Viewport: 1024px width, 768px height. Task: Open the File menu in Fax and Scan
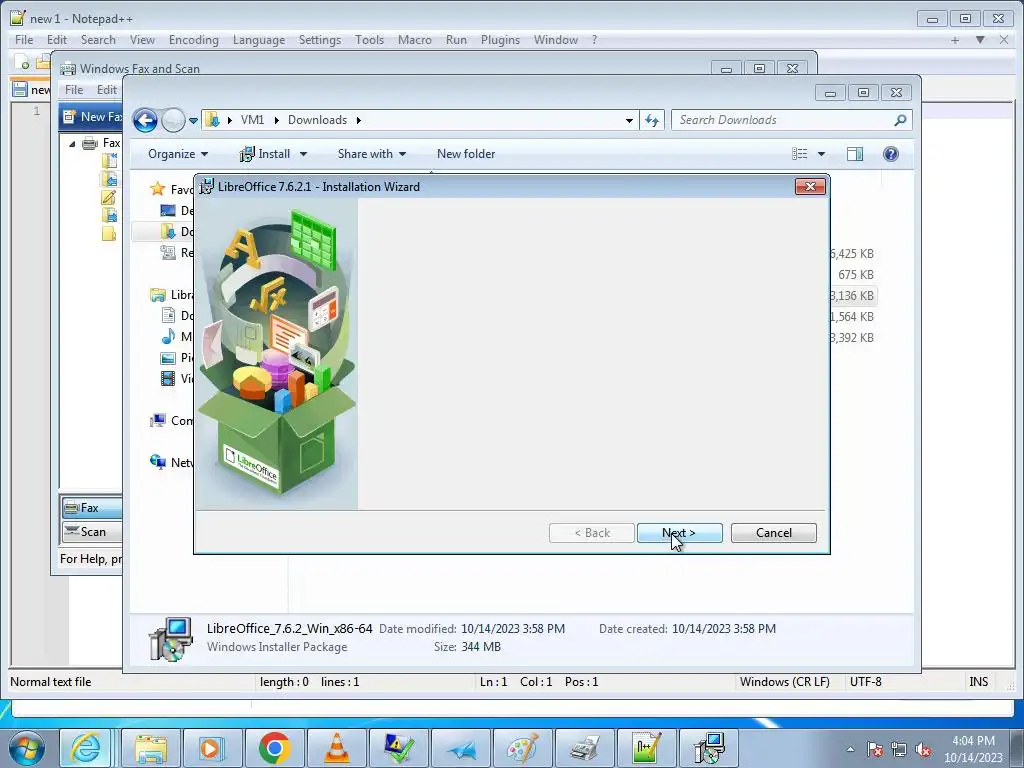point(74,89)
